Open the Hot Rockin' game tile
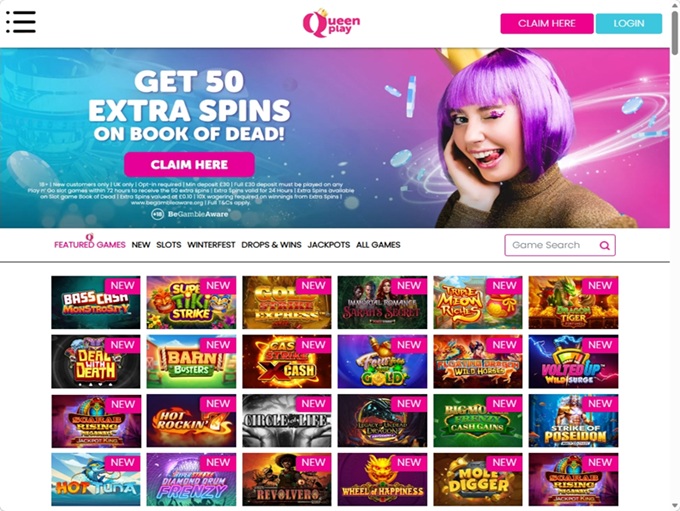The width and height of the screenshot is (680, 511). tap(191, 421)
